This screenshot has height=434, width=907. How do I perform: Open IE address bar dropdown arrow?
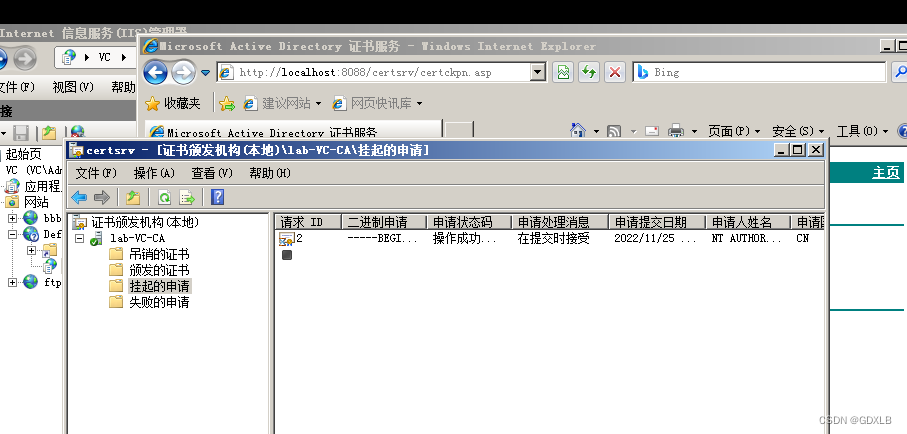tap(538, 72)
